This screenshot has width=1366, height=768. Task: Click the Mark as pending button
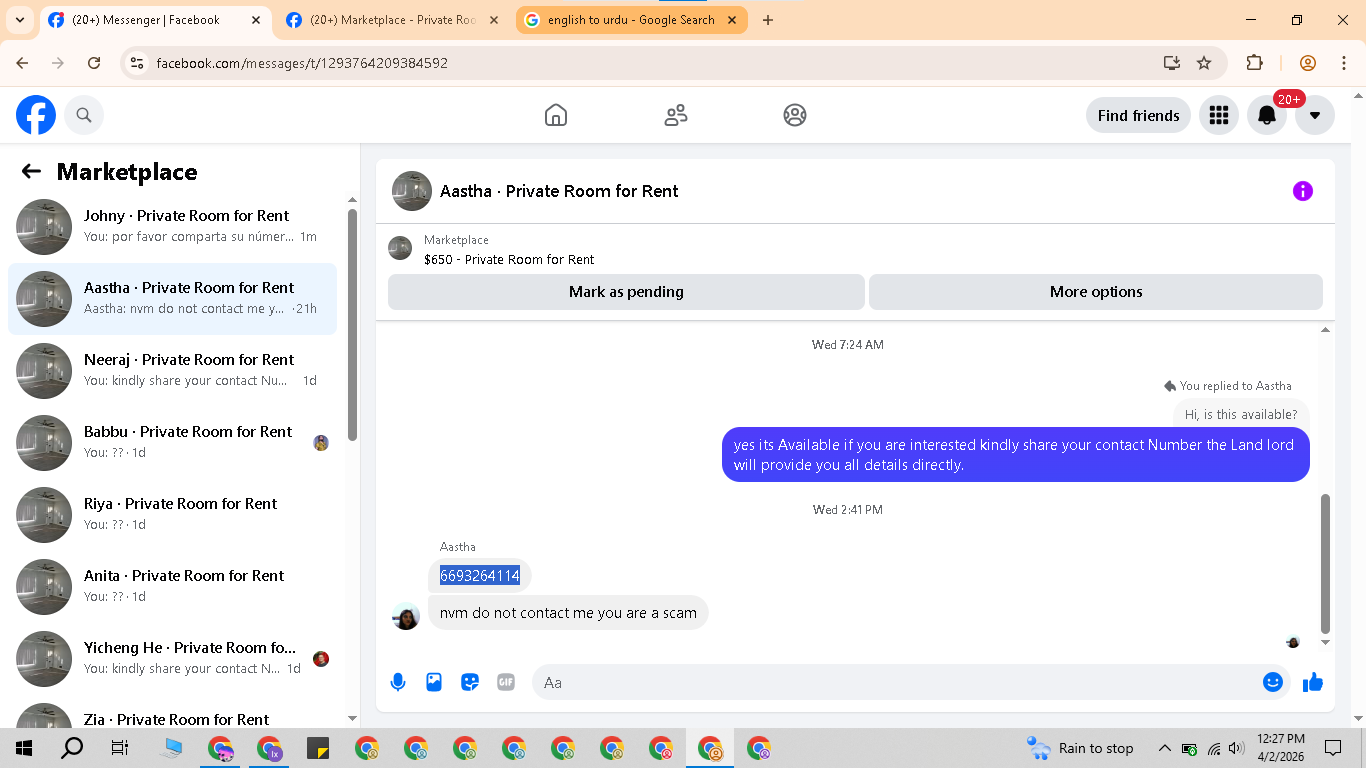(626, 292)
